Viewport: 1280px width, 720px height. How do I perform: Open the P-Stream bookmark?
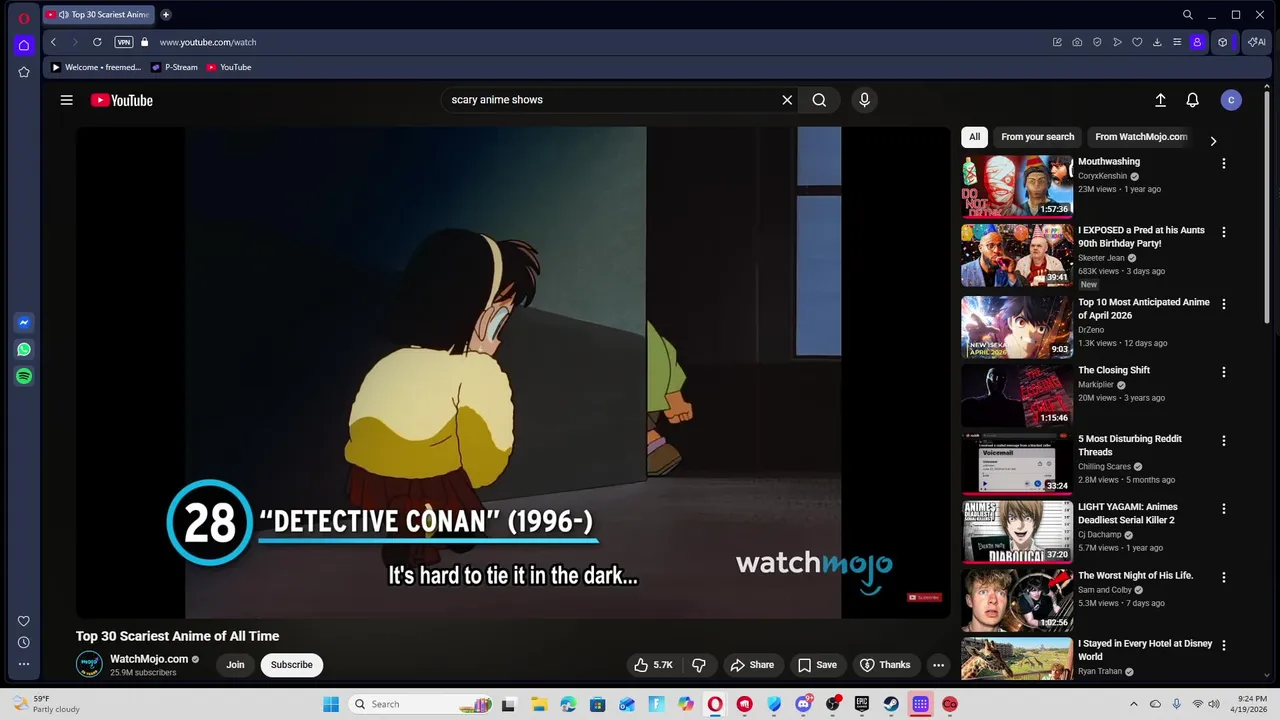point(174,67)
